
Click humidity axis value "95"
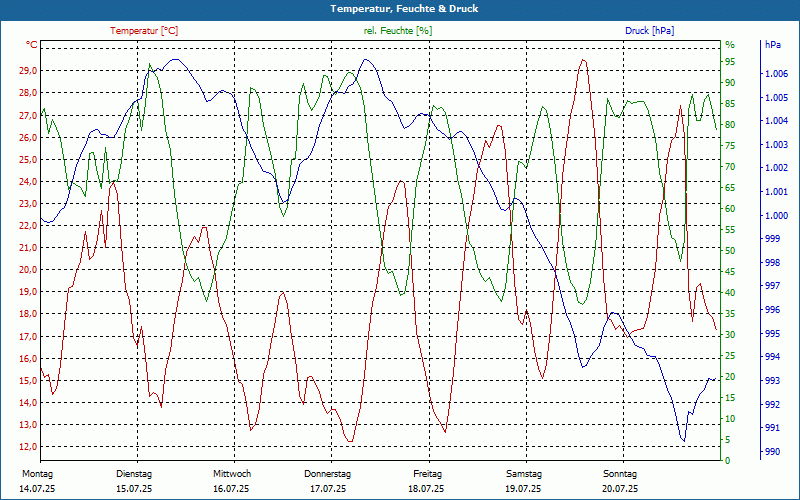(x=730, y=62)
